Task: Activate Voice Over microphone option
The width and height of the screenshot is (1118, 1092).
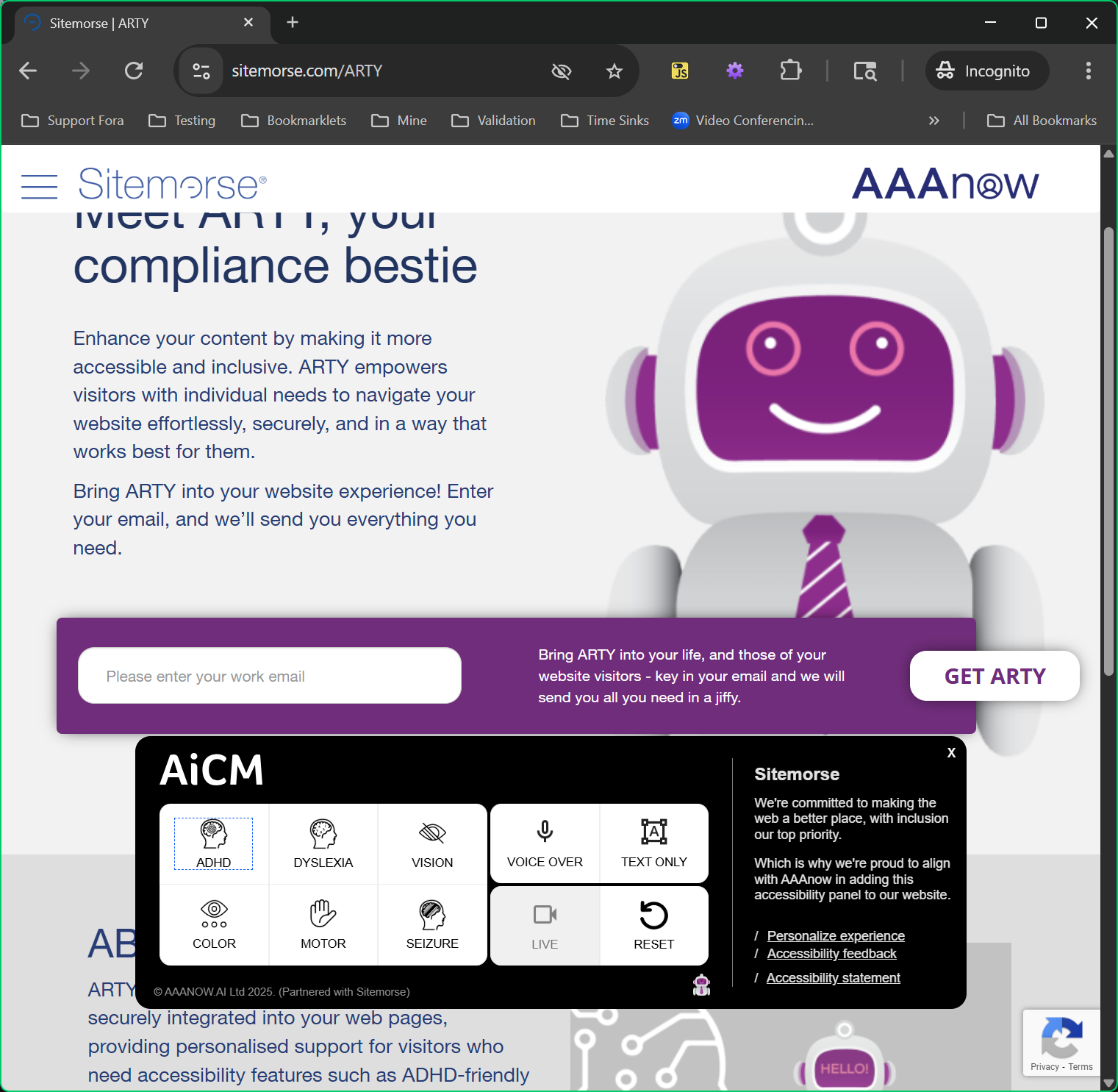Action: pyautogui.click(x=545, y=843)
